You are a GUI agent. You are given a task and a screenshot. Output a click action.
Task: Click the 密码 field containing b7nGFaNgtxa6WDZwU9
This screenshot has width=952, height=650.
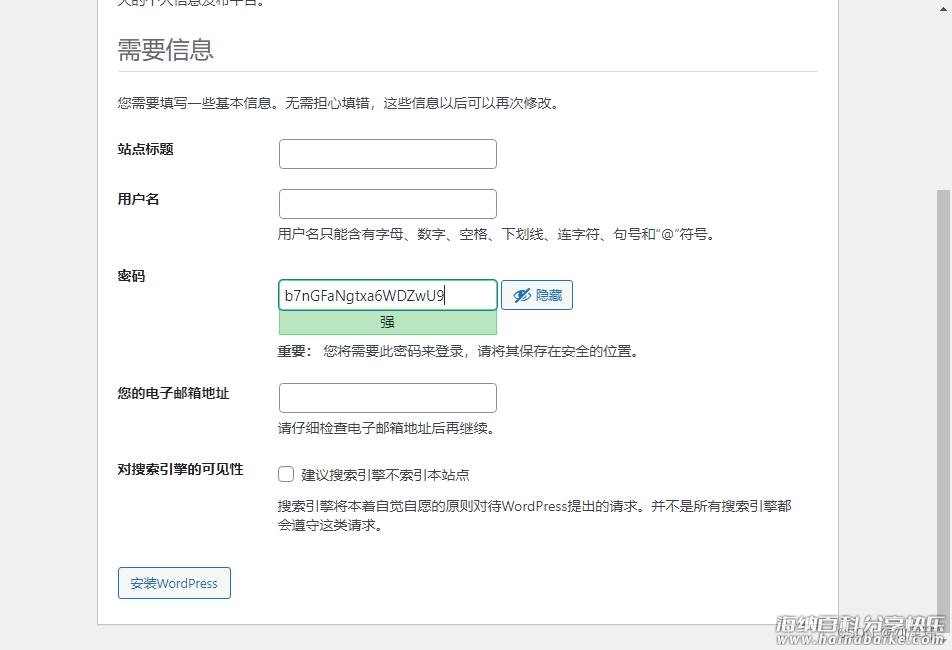pos(387,295)
